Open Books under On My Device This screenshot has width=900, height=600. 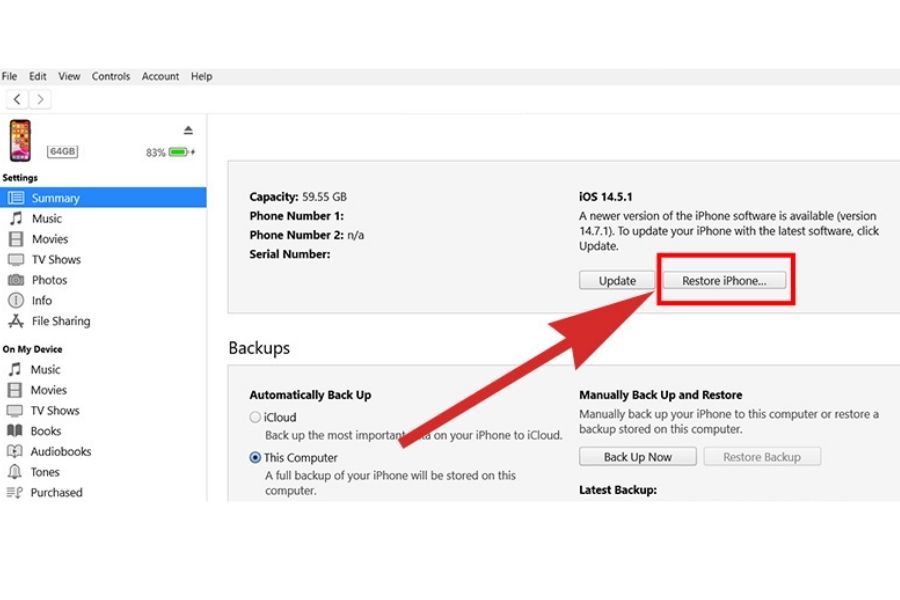46,431
